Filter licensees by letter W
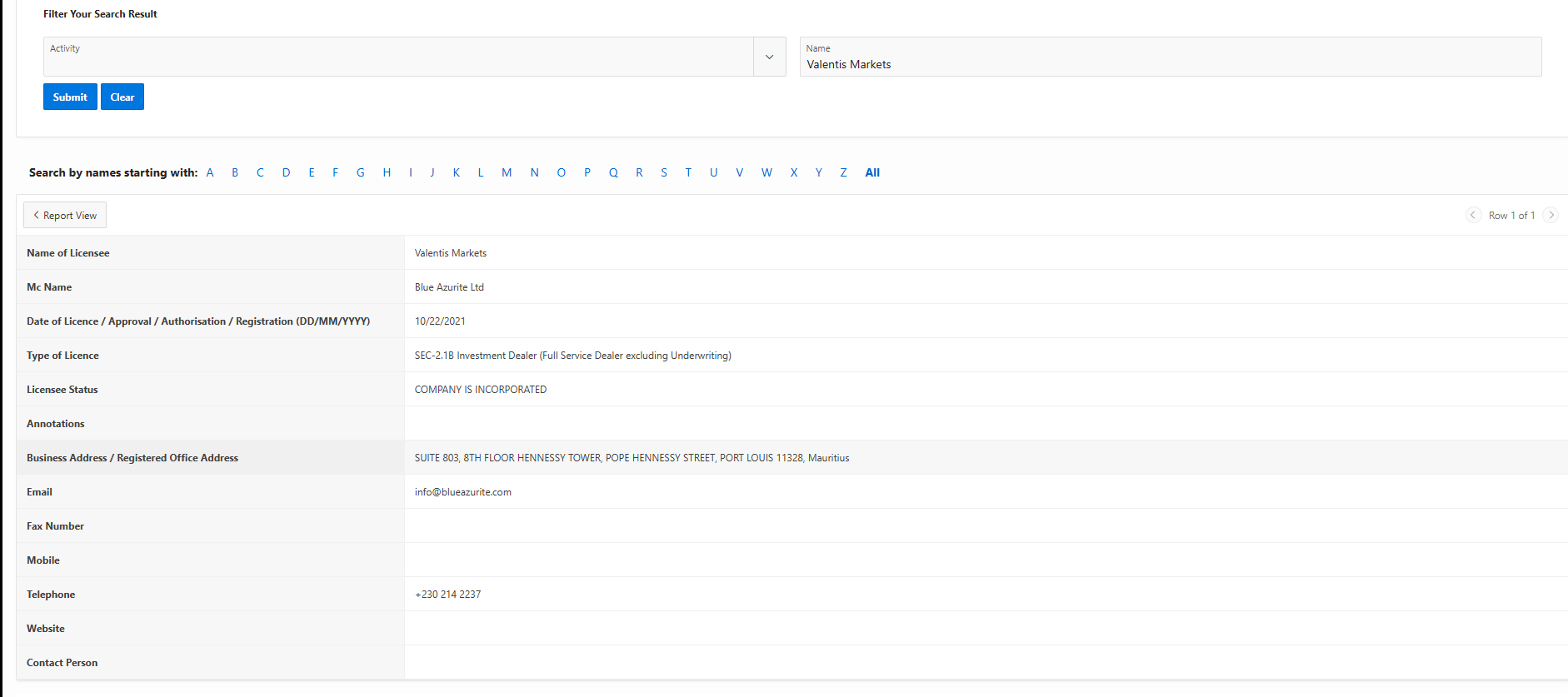The height and width of the screenshot is (697, 1568). pos(767,172)
